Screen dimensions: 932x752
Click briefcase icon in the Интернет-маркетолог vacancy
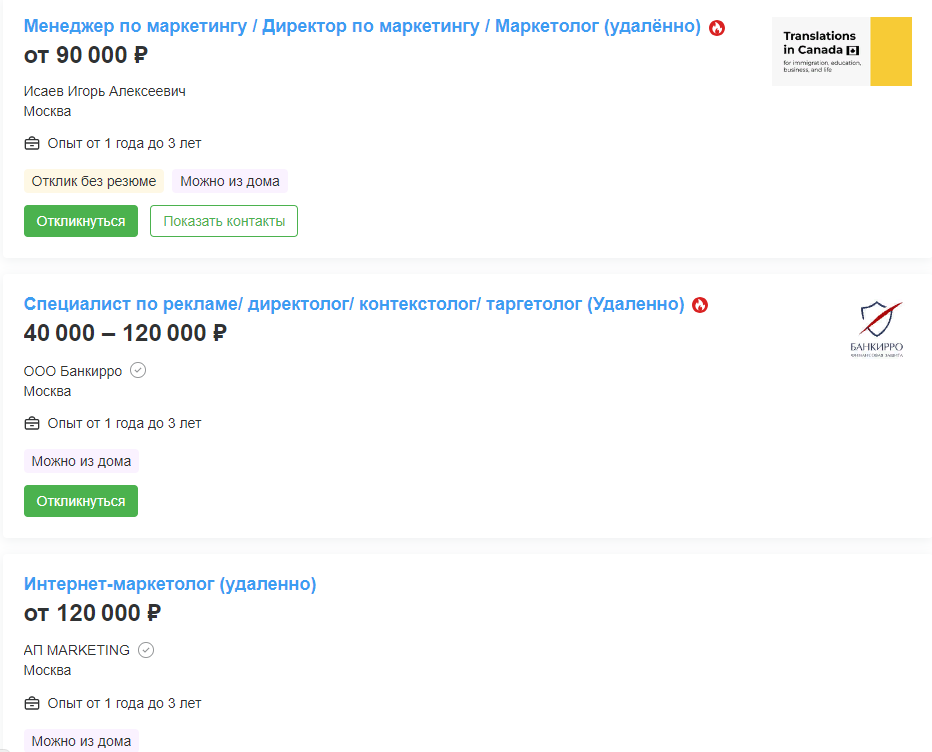[x=32, y=704]
